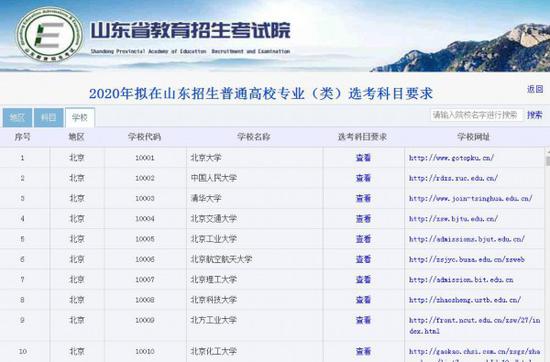Visit the zsjyc.buaa.edu.cn link
Viewport: 550px width, 362px height.
[467, 260]
